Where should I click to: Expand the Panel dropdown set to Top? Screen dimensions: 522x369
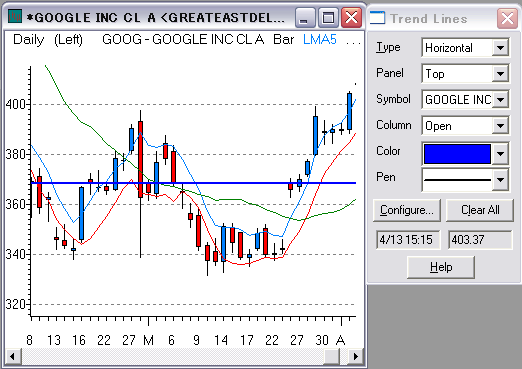(x=500, y=74)
